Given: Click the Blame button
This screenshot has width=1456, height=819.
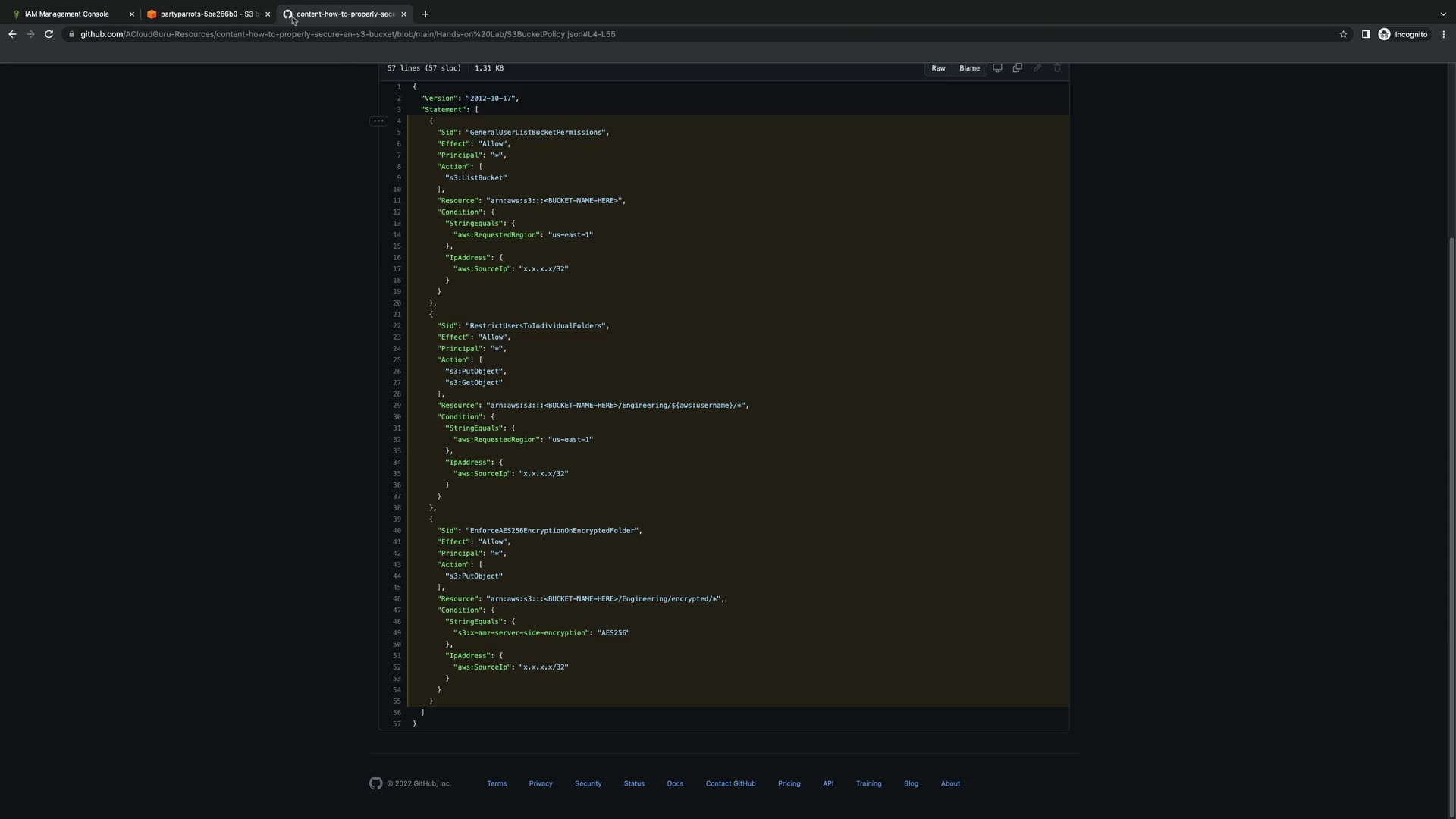Looking at the screenshot, I should coord(969,68).
